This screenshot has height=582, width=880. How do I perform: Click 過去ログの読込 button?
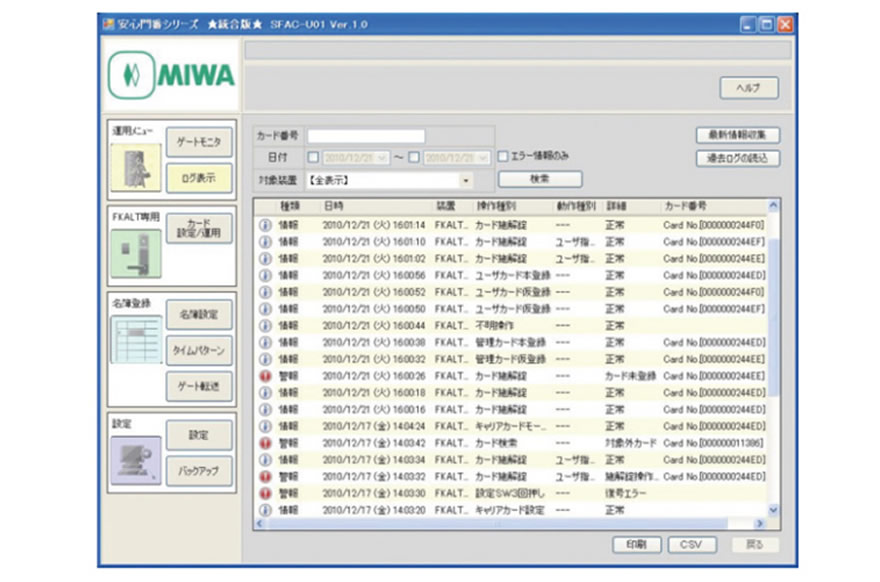[737, 158]
